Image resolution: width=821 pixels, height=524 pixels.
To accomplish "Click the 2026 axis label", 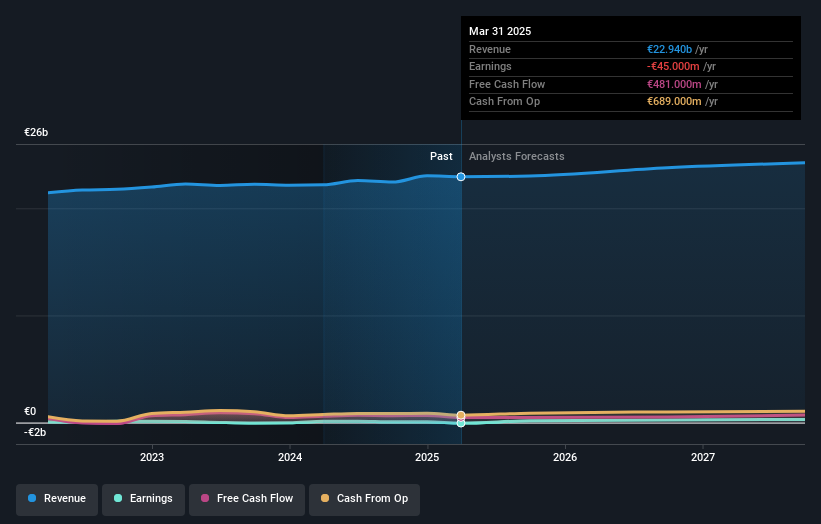I will 565,458.
